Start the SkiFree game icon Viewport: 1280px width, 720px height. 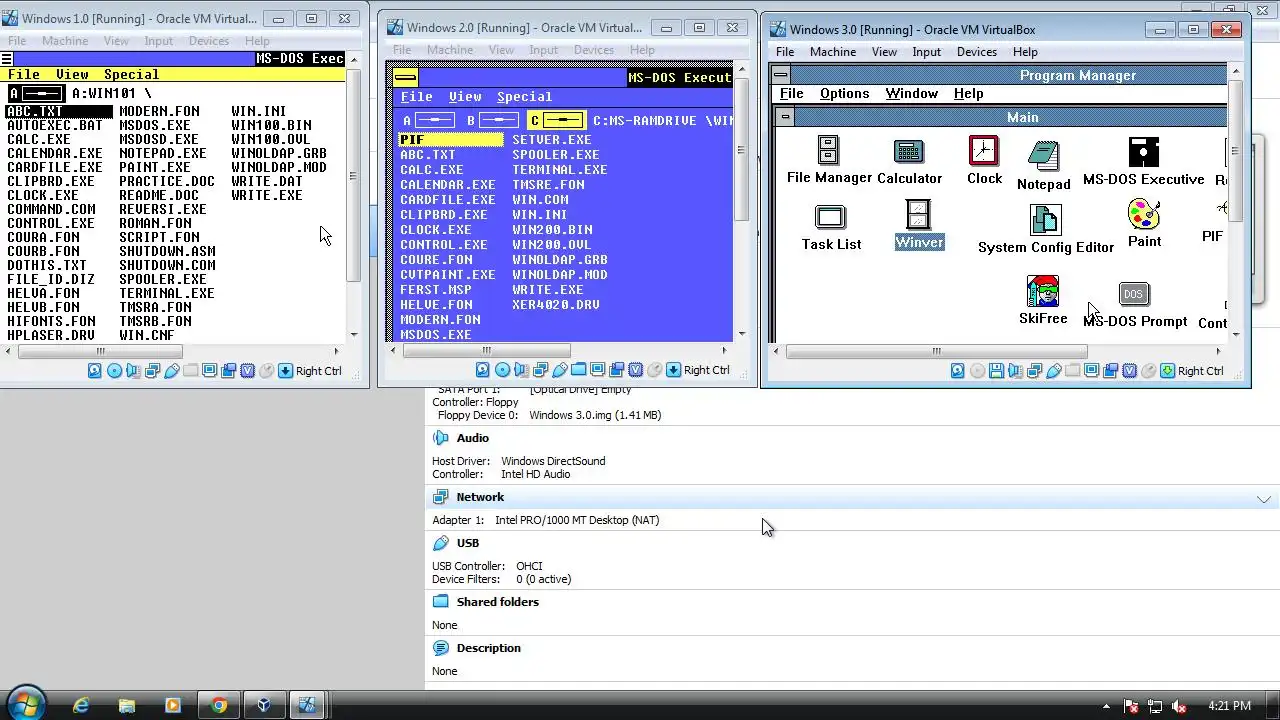(1043, 300)
